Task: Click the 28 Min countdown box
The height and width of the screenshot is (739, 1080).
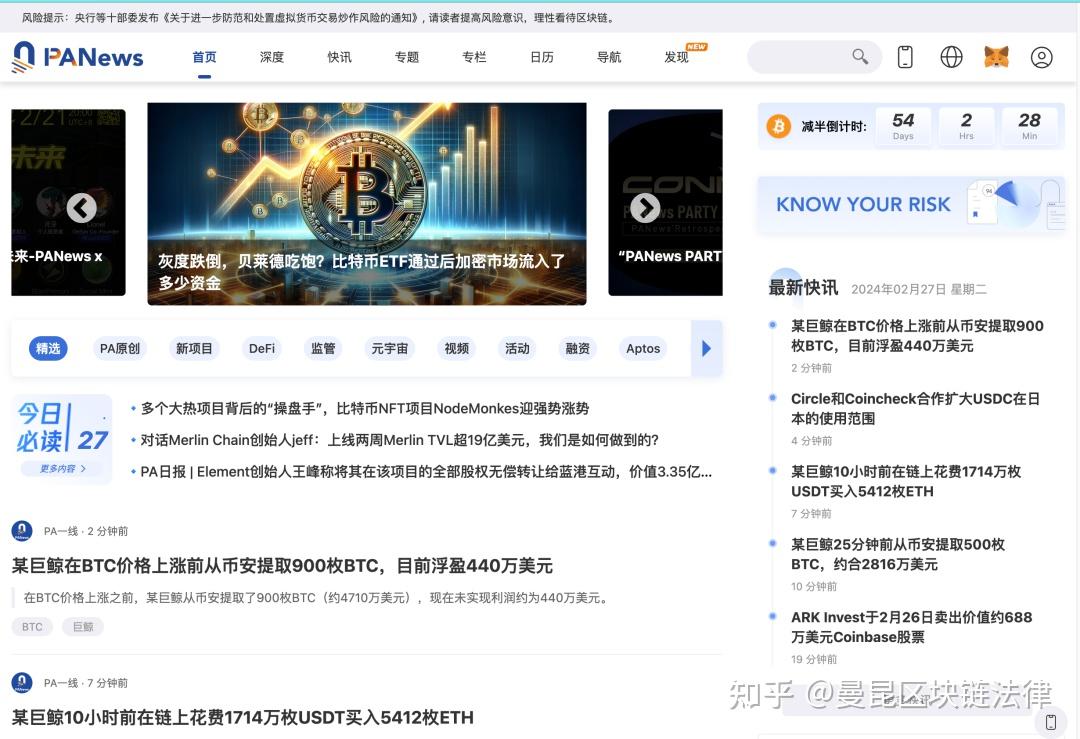Action: (1030, 126)
